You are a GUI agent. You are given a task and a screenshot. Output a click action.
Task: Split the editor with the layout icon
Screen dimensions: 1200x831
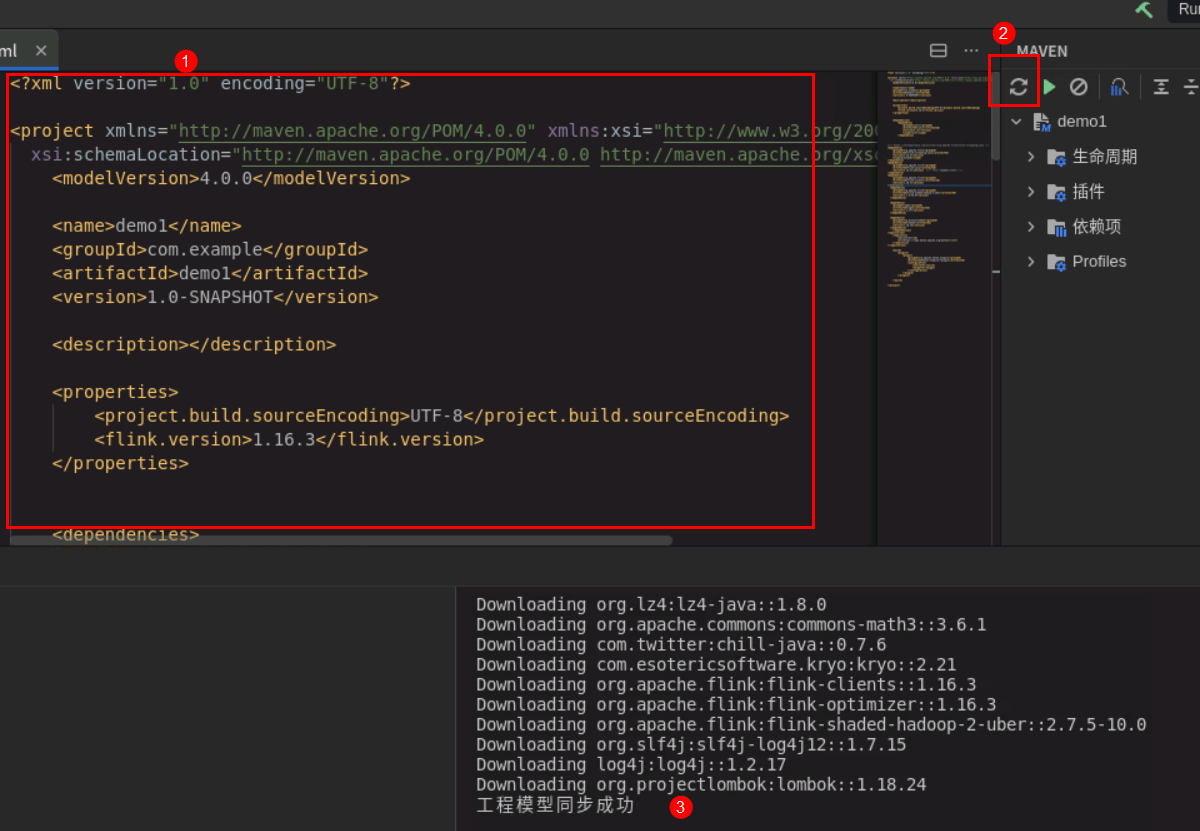938,50
